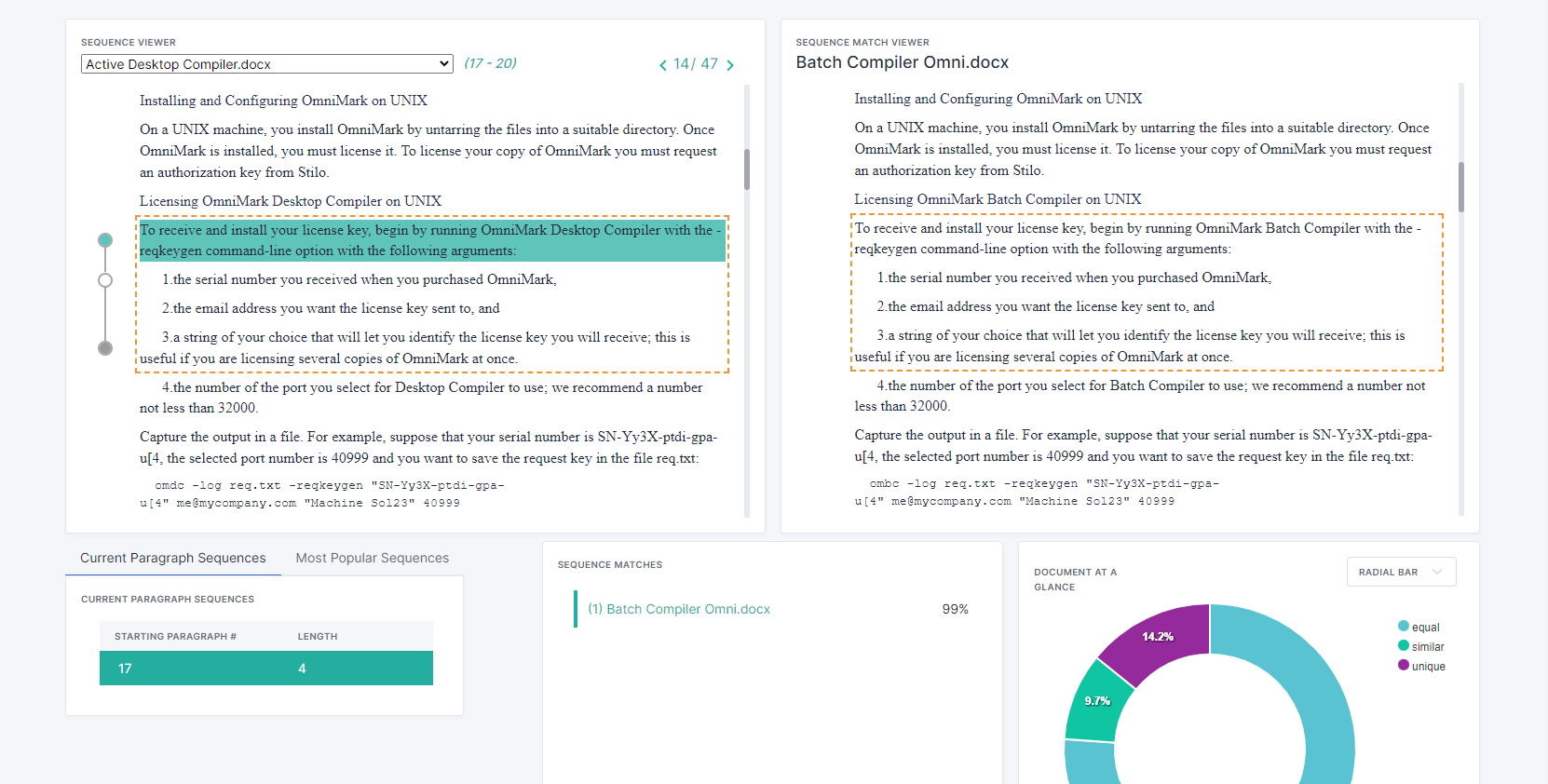This screenshot has height=784, width=1548.
Task: Click 'Capture the output in a file' in Sequence Viewer
Action: pyautogui.click(x=428, y=448)
